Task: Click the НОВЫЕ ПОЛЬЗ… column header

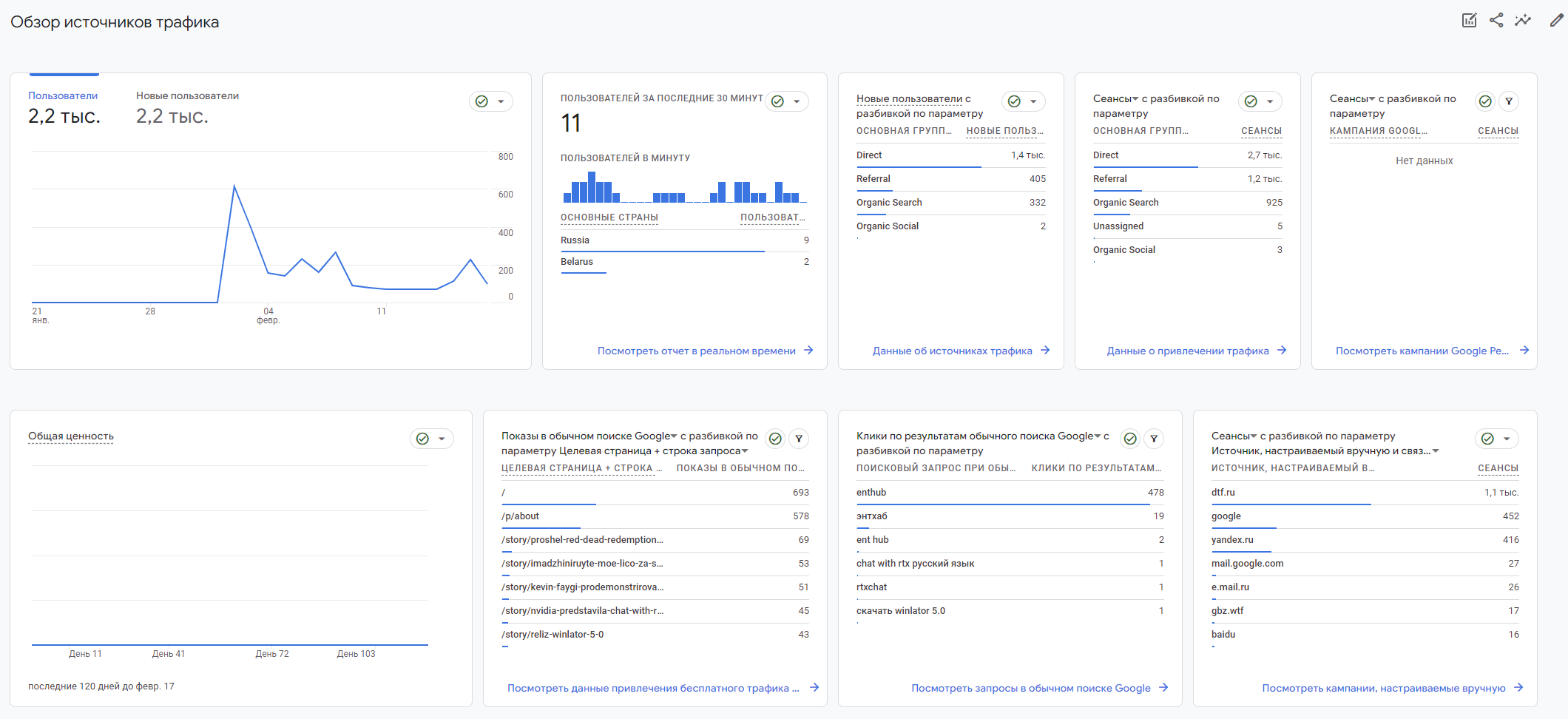Action: [1005, 131]
